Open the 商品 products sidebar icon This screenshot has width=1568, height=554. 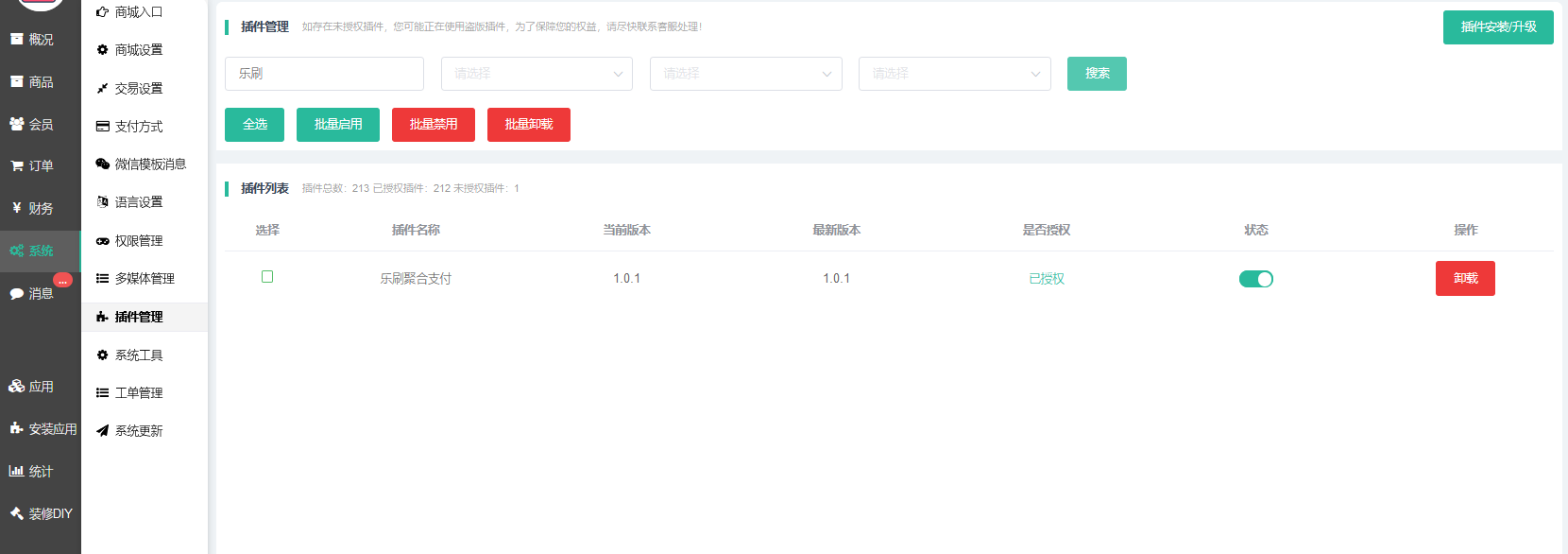[x=16, y=82]
